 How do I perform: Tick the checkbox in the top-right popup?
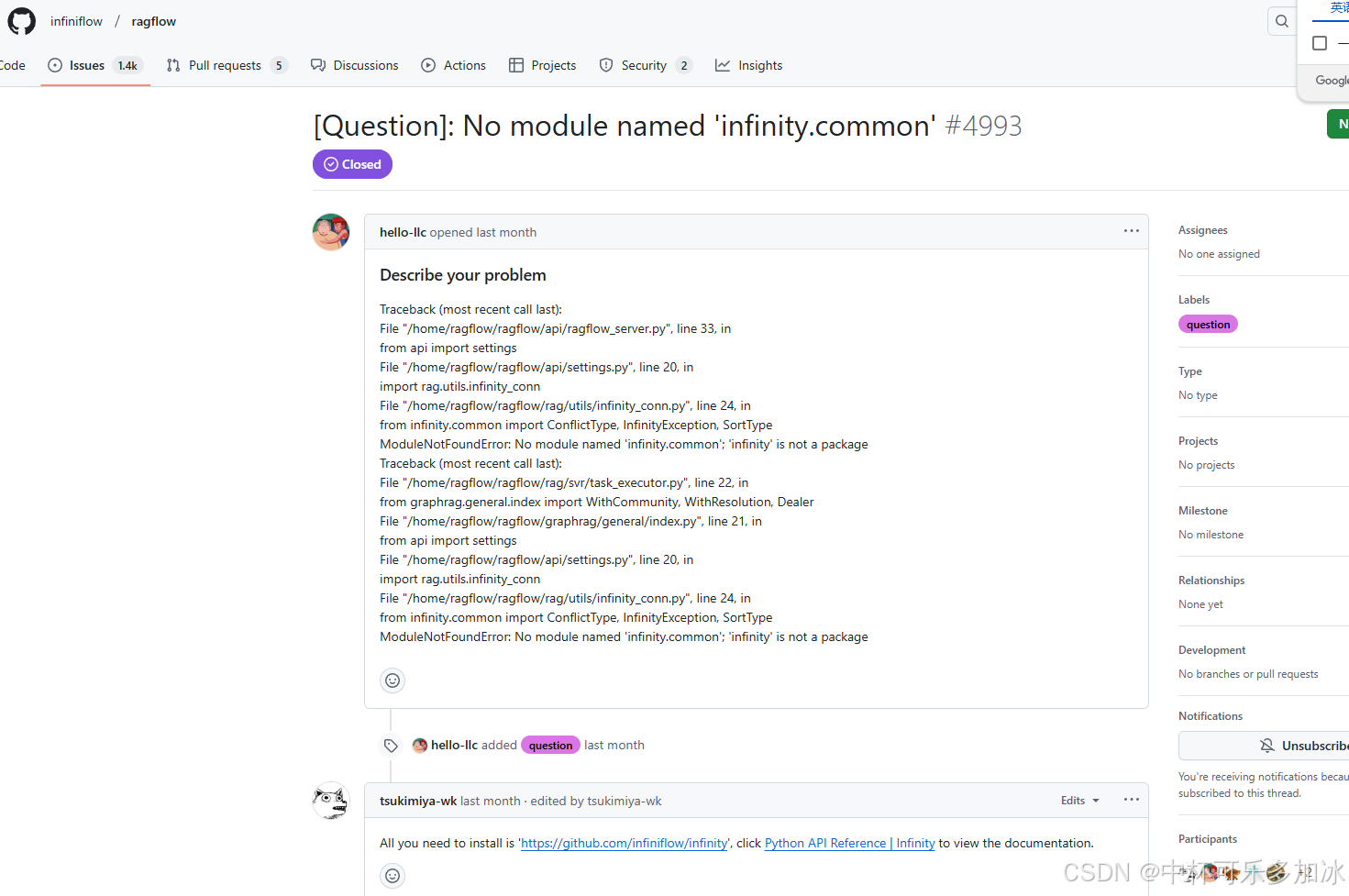1320,43
